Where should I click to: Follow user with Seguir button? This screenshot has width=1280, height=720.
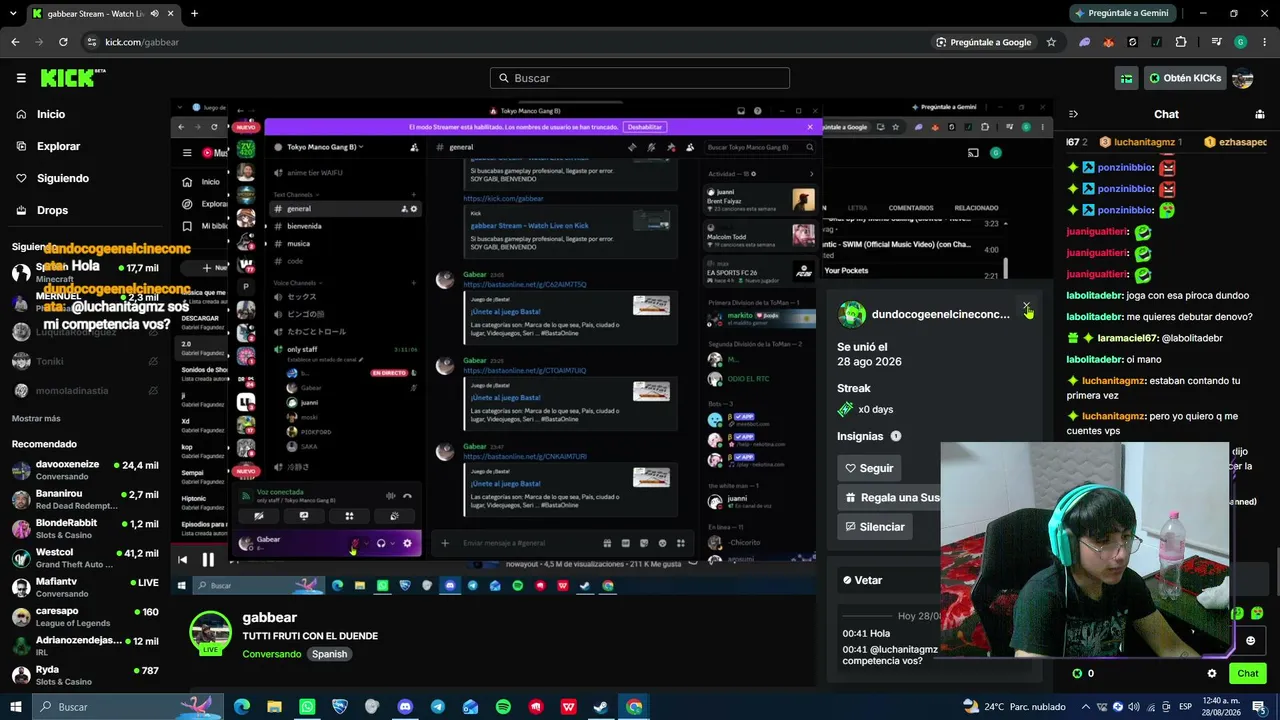(869, 468)
